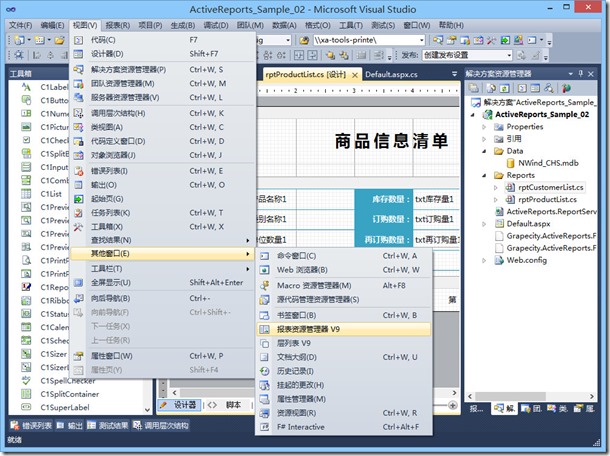Pin the 解决方案资源管理器 panel
Screen dimensions: 610x456
coord(581,73)
